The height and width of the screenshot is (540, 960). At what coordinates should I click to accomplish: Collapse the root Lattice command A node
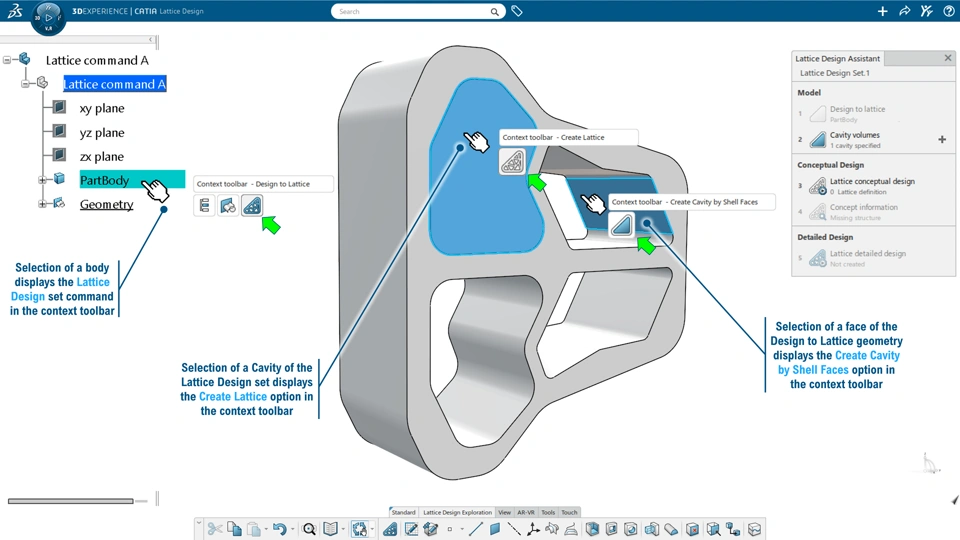pos(7,60)
